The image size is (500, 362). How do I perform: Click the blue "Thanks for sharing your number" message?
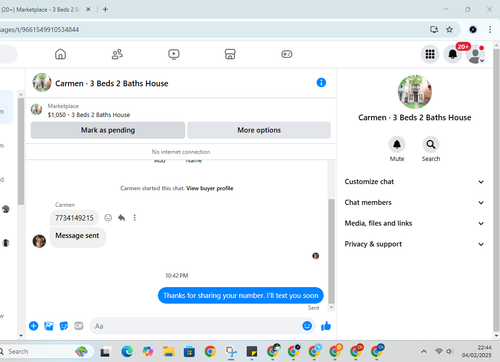pyautogui.click(x=241, y=295)
